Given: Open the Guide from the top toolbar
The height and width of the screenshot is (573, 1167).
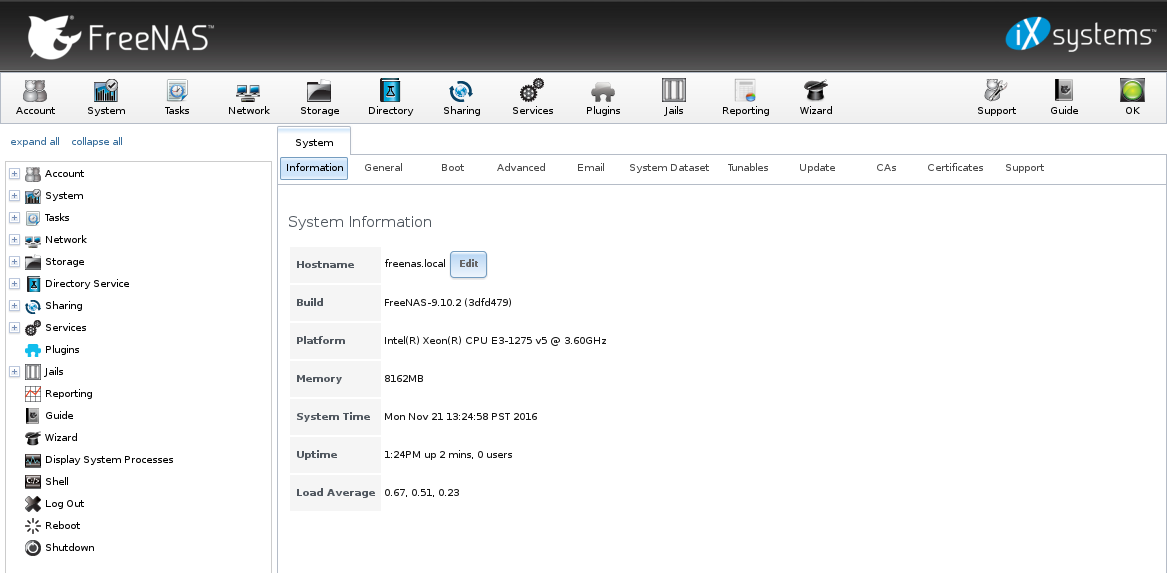Looking at the screenshot, I should [1064, 97].
